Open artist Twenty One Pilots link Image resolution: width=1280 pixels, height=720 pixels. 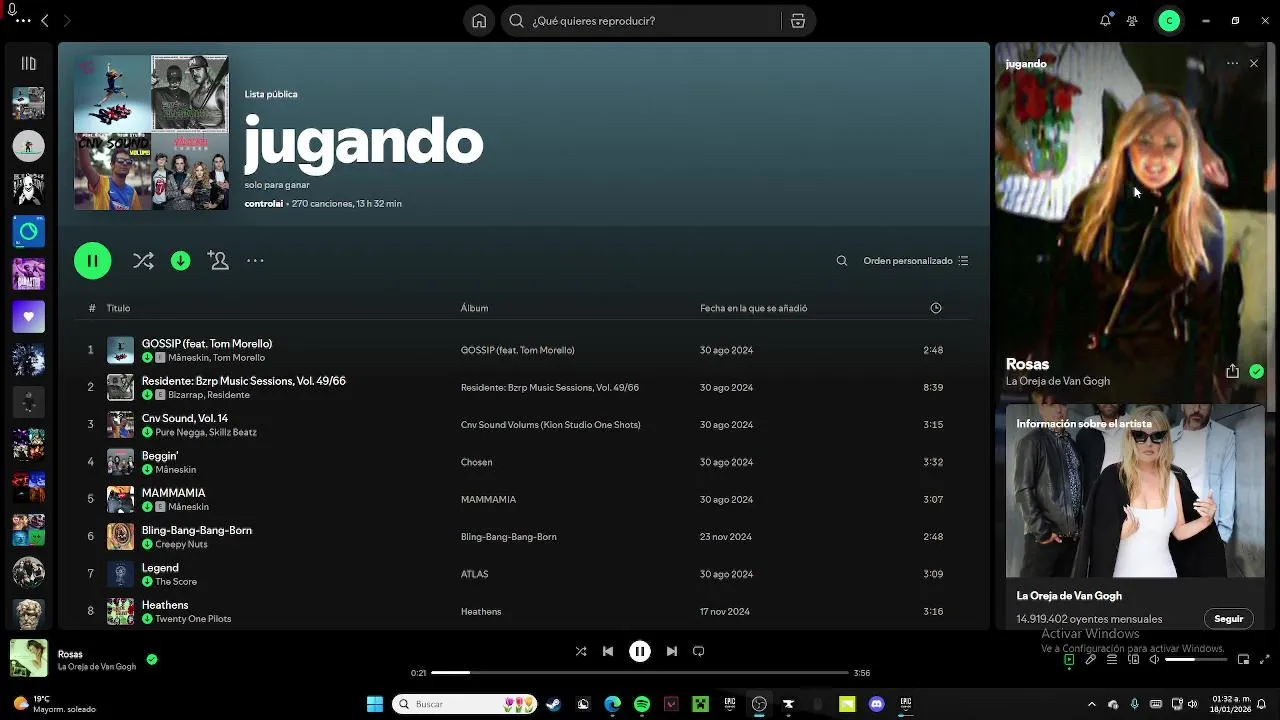pyautogui.click(x=193, y=619)
